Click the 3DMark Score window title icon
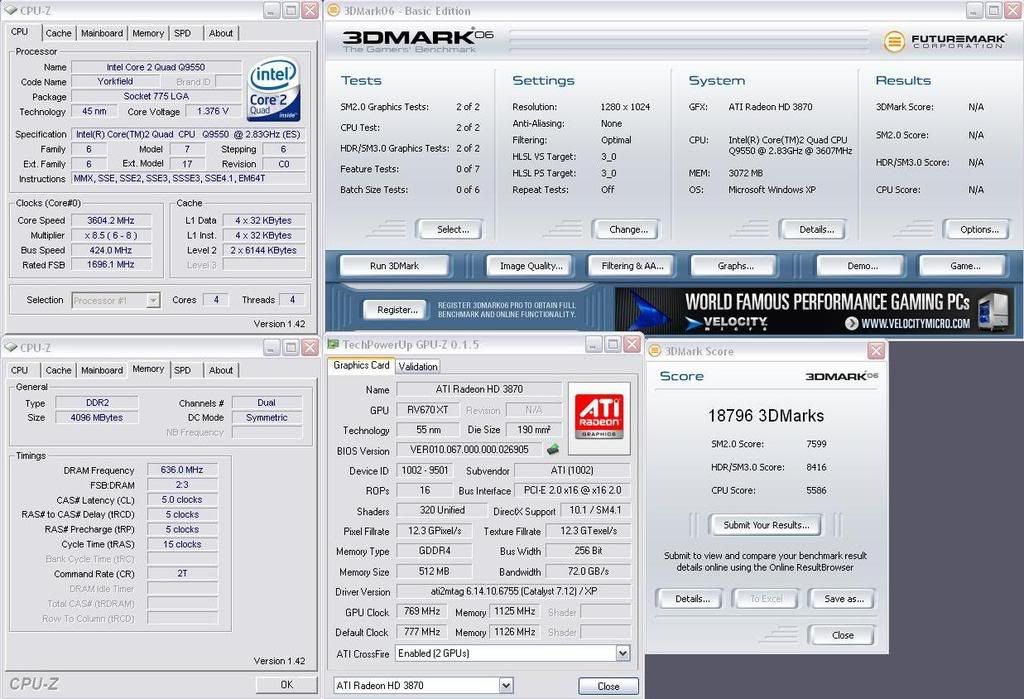1024x699 pixels. pos(655,351)
